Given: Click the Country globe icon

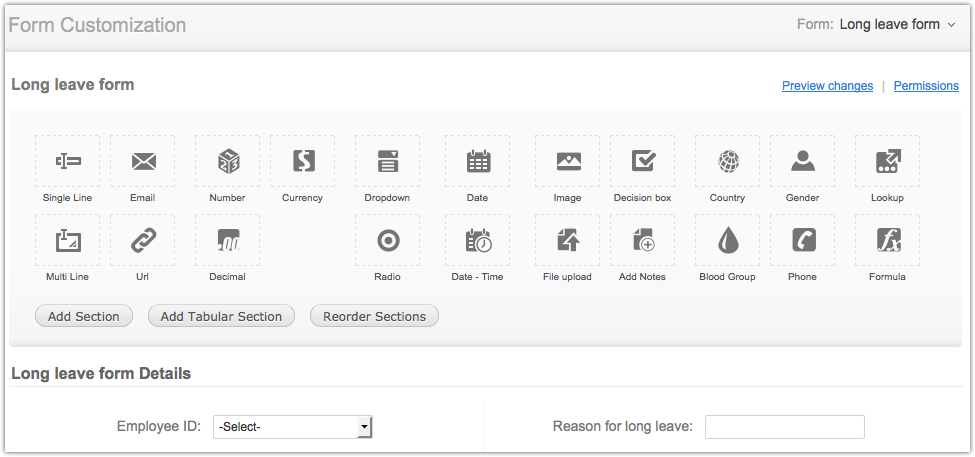Looking at the screenshot, I should pyautogui.click(x=728, y=161).
